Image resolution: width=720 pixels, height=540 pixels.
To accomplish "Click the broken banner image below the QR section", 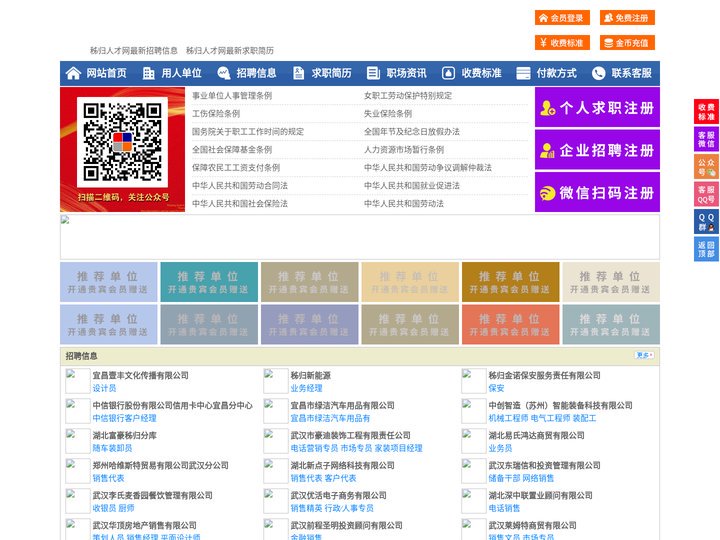I will pyautogui.click(x=360, y=237).
